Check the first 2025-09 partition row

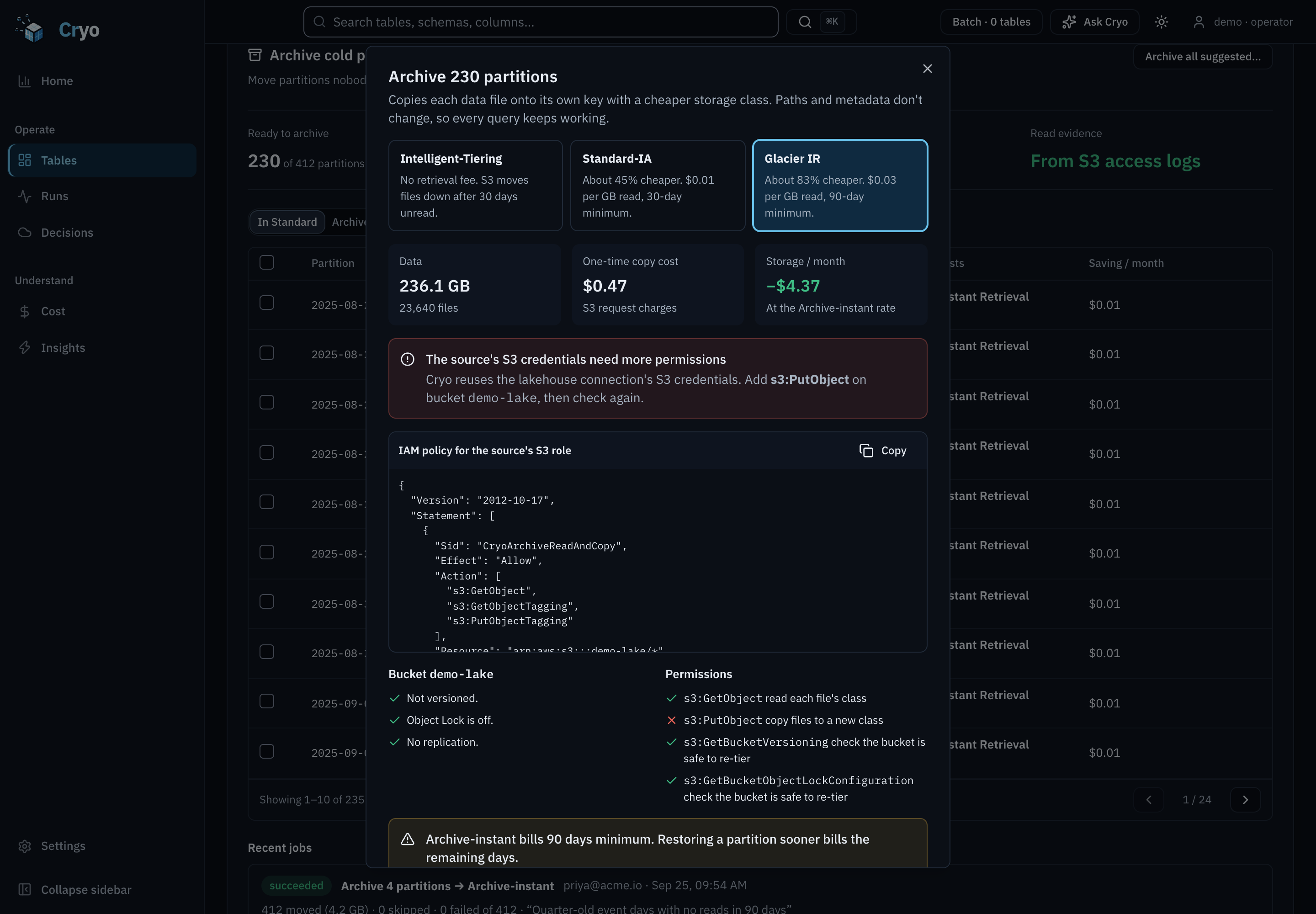coord(267,701)
